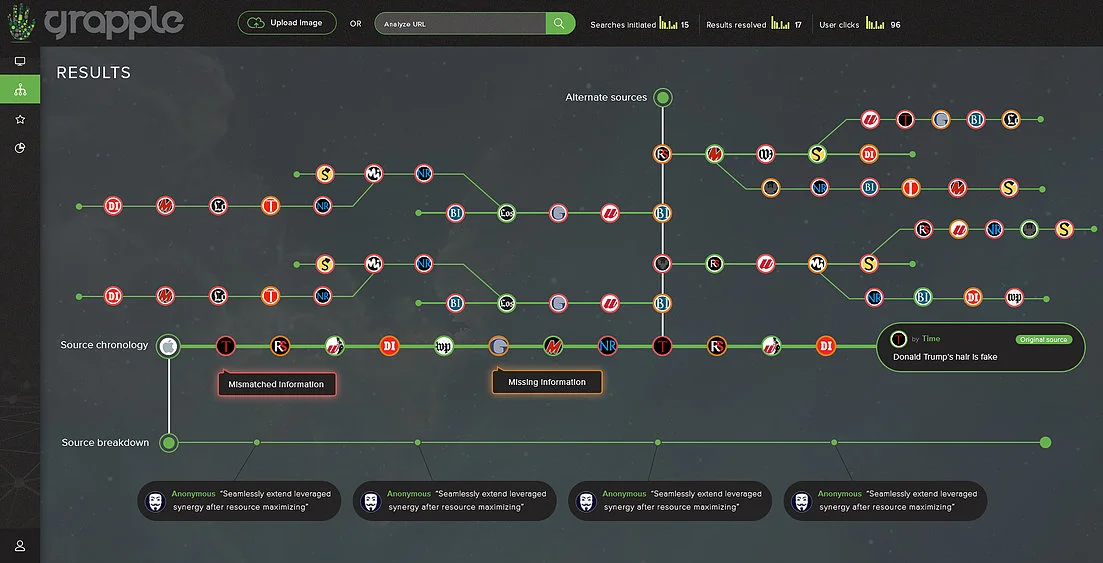Click the T node above Mismatched information
The height and width of the screenshot is (563, 1103).
click(225, 346)
